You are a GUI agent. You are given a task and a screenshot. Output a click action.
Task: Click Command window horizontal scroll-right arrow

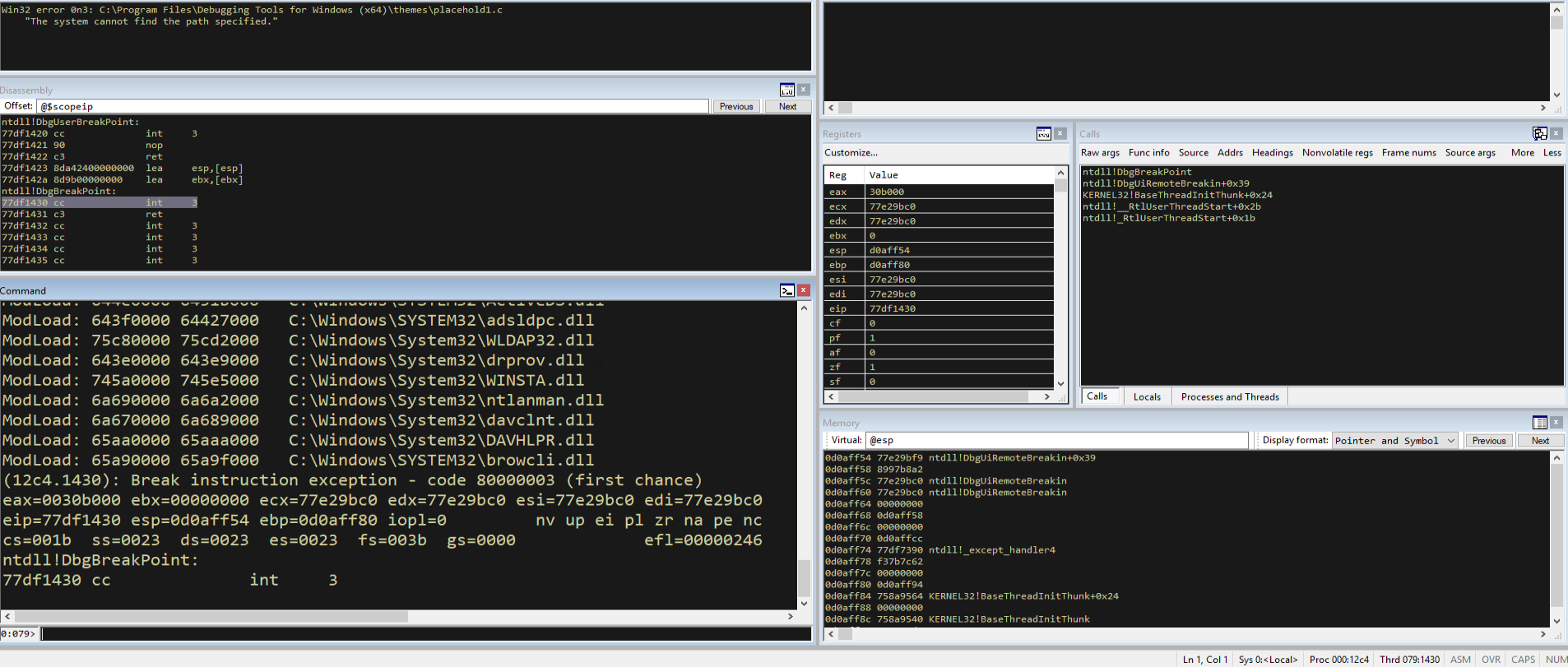pyautogui.click(x=791, y=616)
